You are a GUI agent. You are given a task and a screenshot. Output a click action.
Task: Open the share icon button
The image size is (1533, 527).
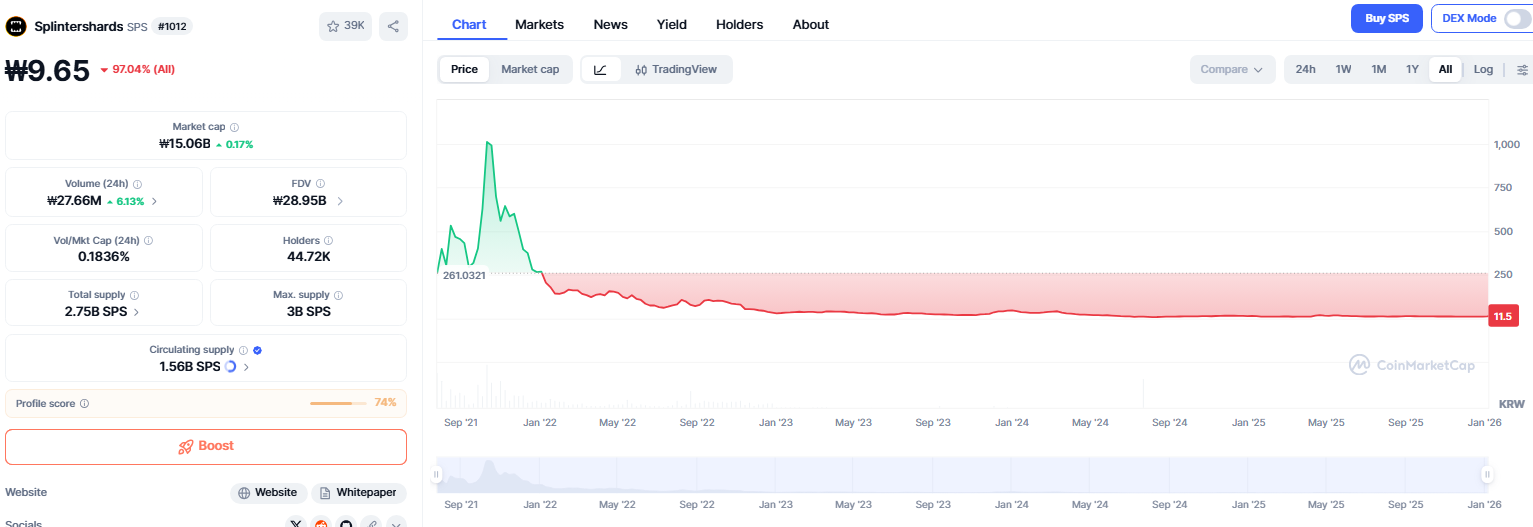coord(394,27)
